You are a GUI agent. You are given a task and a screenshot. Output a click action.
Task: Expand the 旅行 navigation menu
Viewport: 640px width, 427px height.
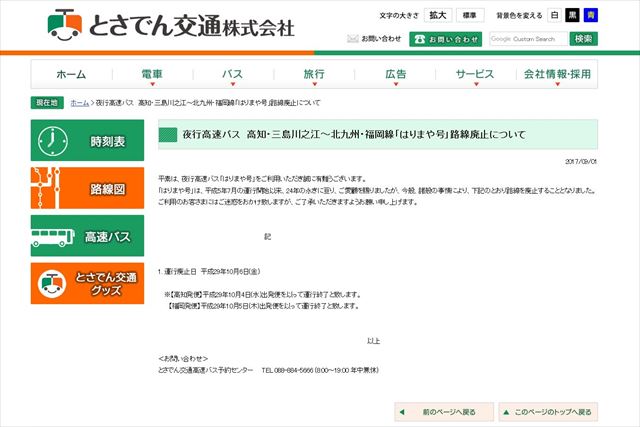(313, 74)
